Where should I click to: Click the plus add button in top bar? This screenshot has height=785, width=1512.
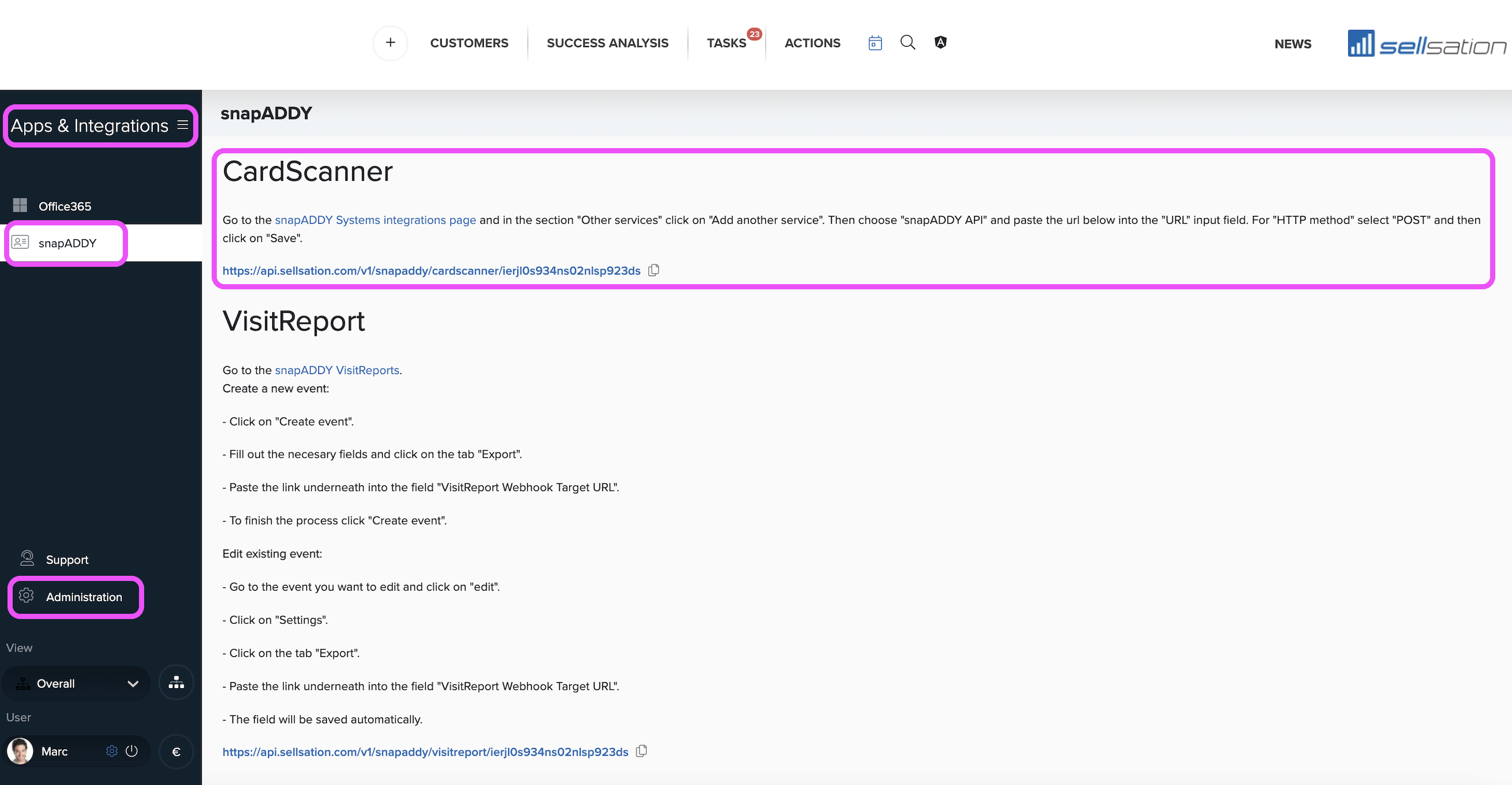click(x=390, y=43)
